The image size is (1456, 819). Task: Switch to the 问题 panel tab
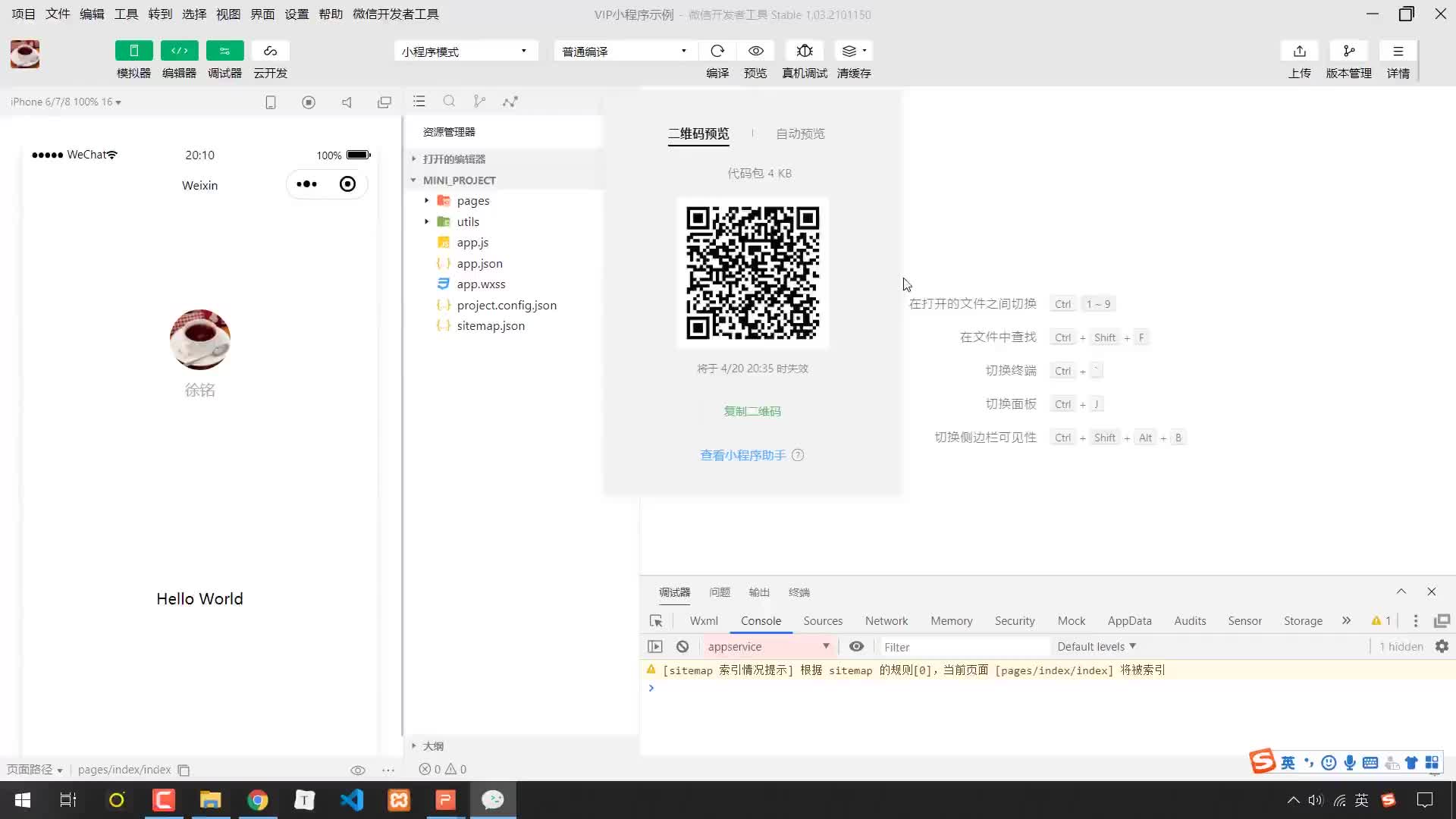pos(720,592)
